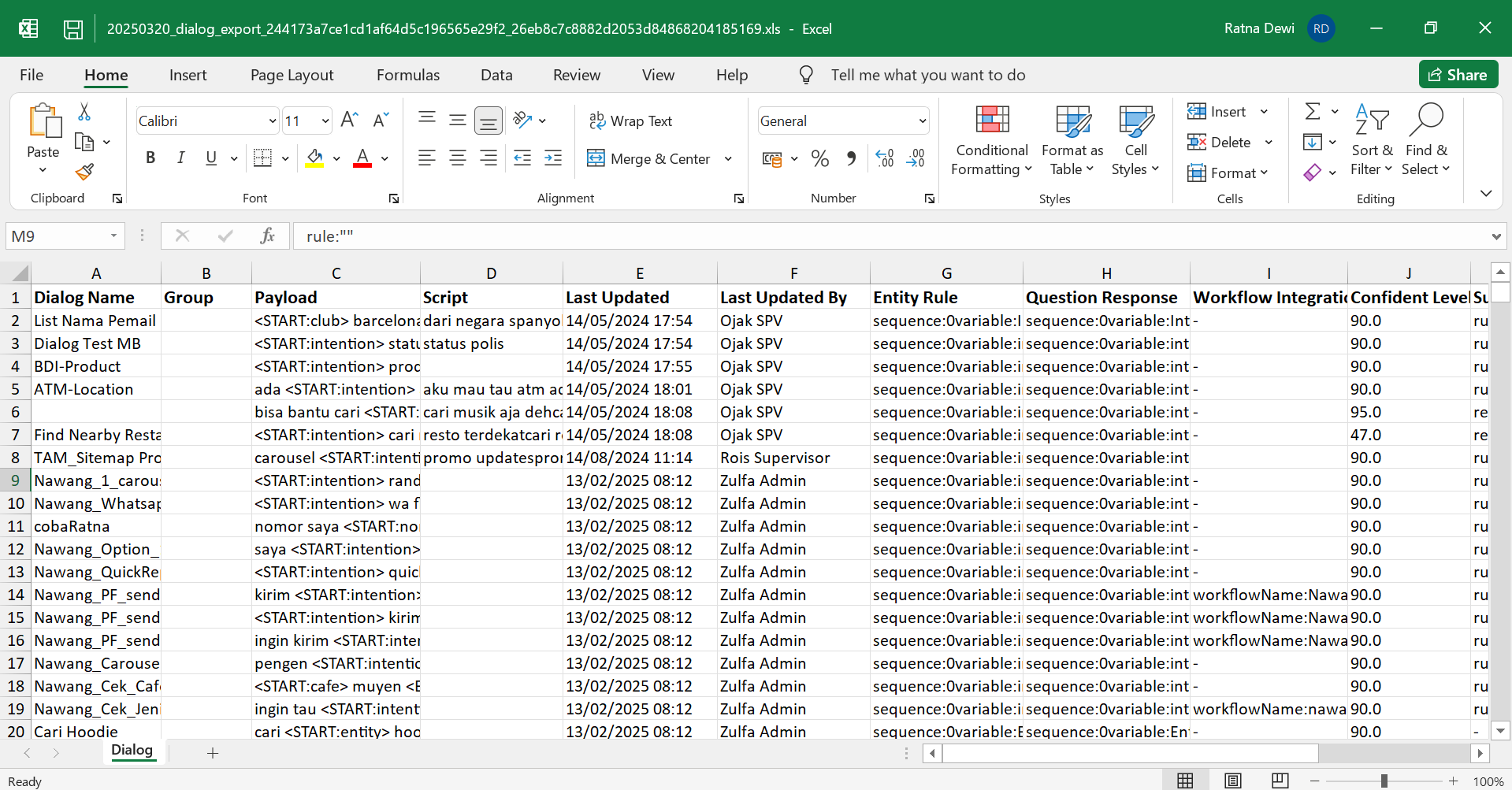Click the Share button
1512x790 pixels.
tap(1458, 75)
